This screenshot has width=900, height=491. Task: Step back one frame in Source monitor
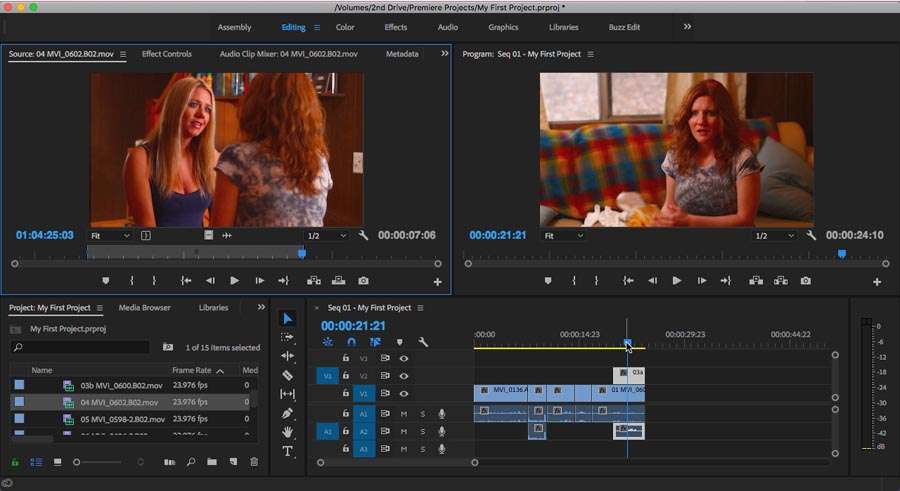pyautogui.click(x=210, y=281)
